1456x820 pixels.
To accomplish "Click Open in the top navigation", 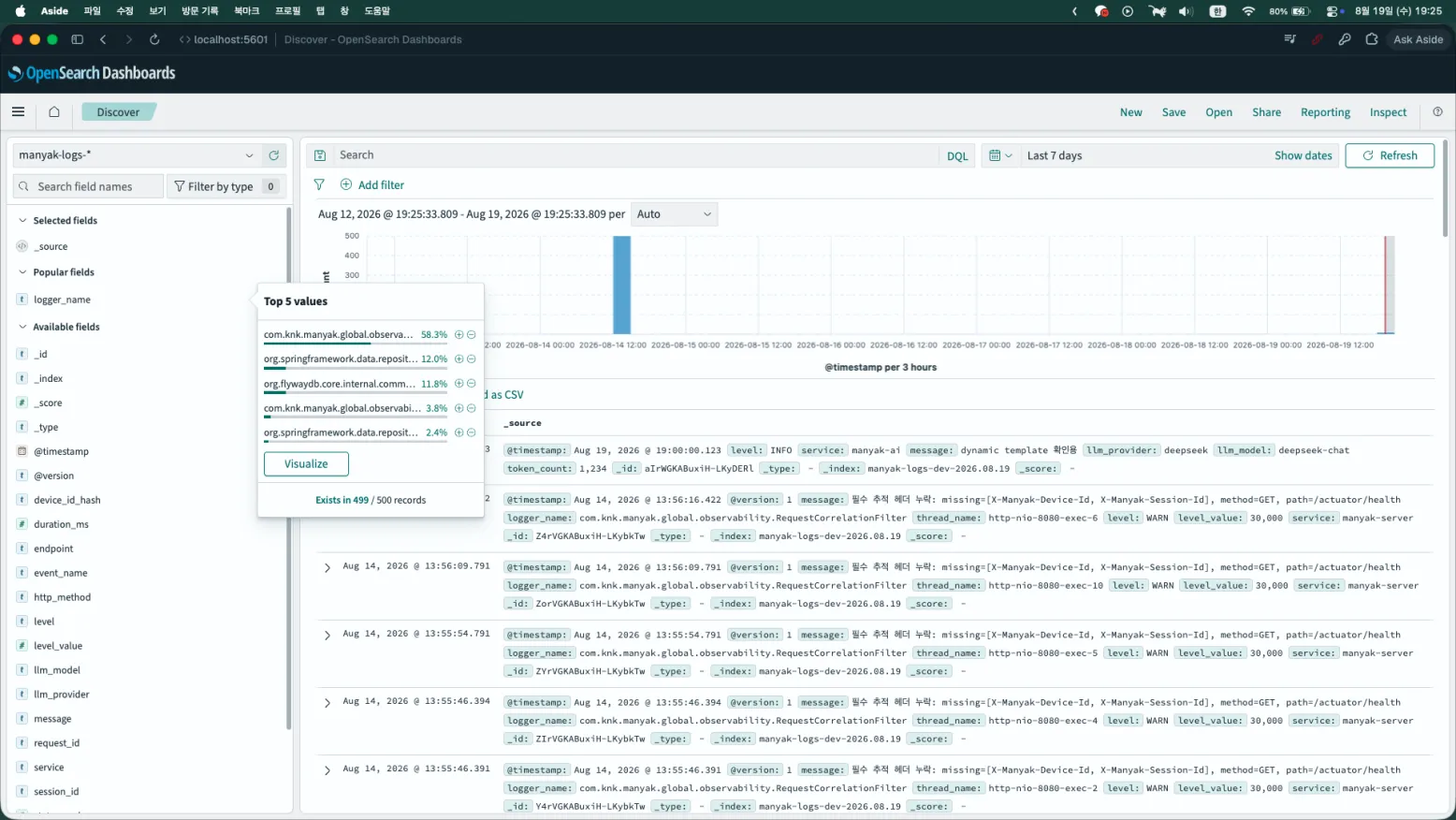I will tap(1218, 112).
